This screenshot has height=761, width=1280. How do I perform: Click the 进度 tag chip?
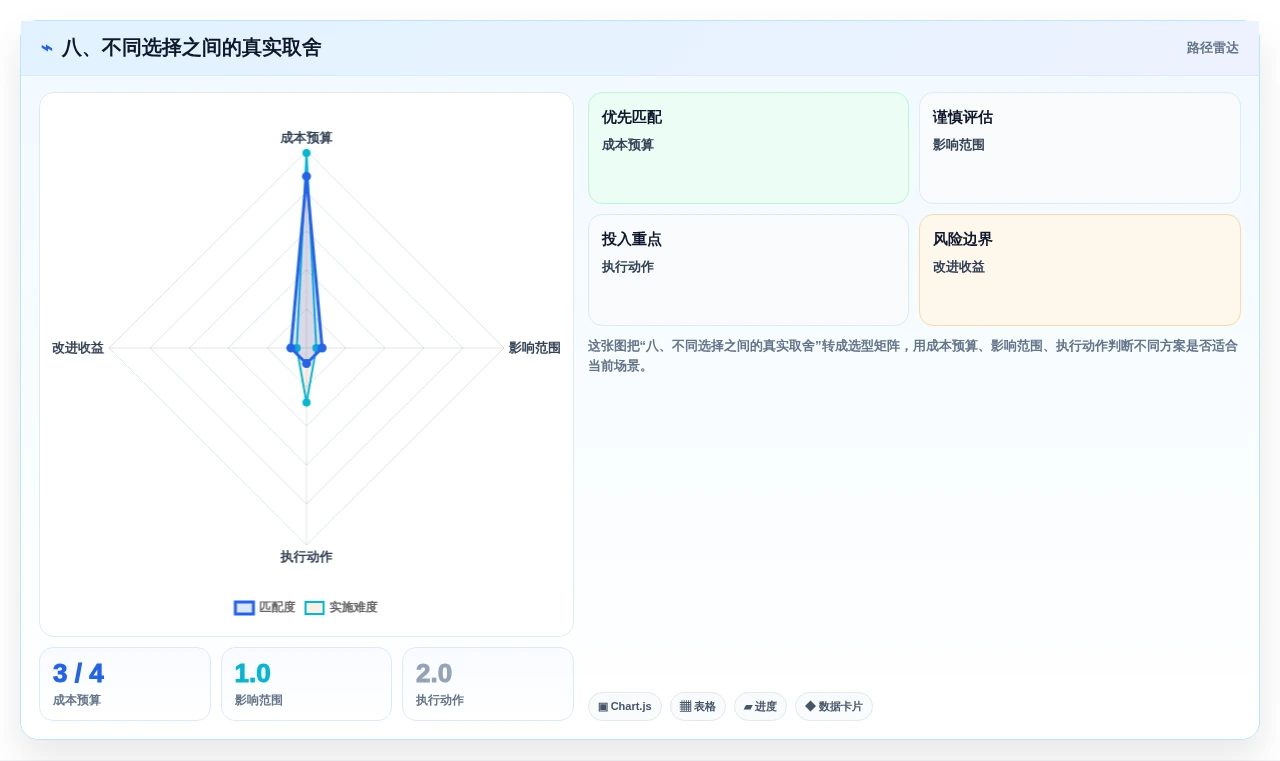pyautogui.click(x=760, y=706)
